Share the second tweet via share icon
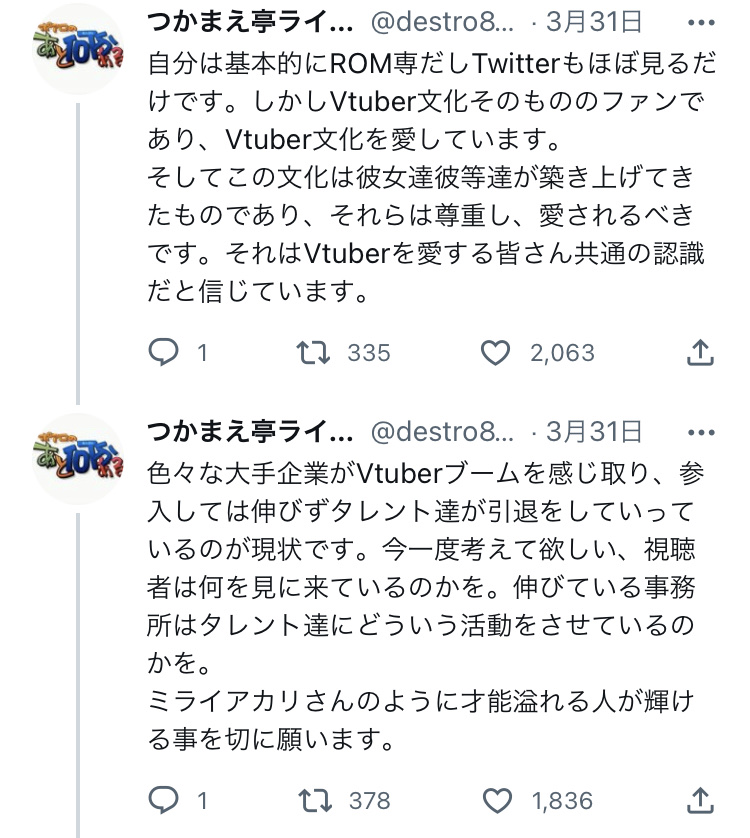This screenshot has height=838, width=750. click(700, 800)
